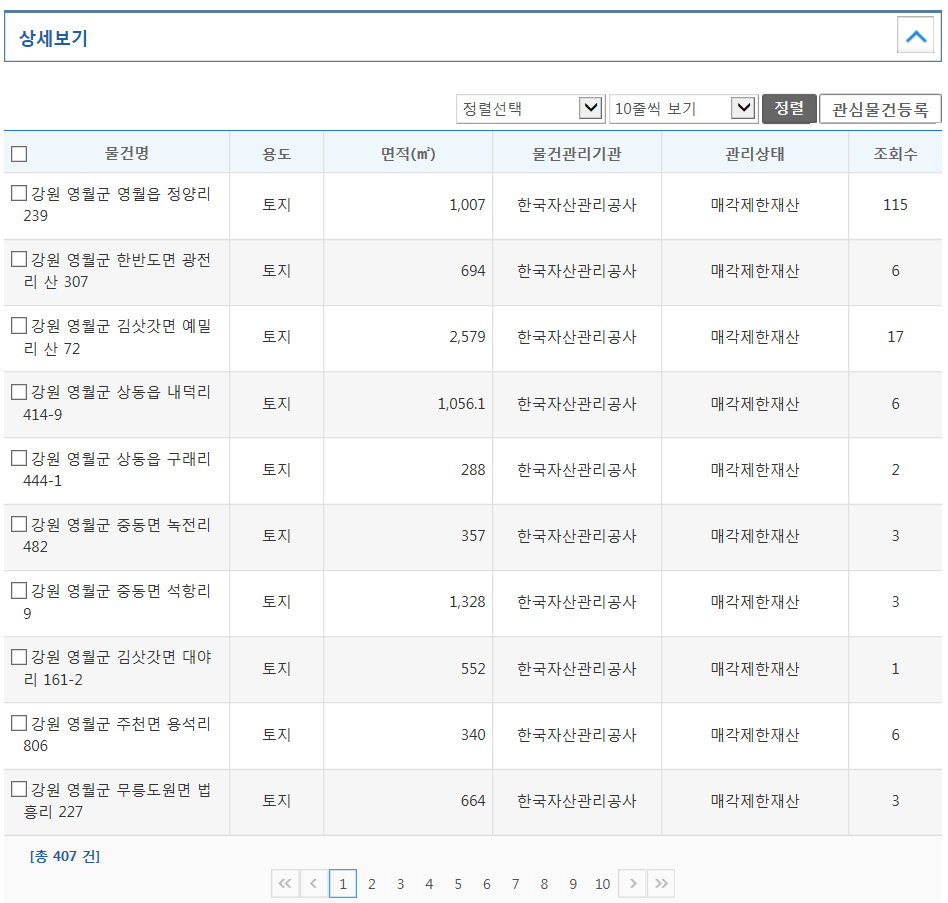Check the 중동면 녹전리 482 checkbox
948x903 pixels.
pyautogui.click(x=19, y=523)
